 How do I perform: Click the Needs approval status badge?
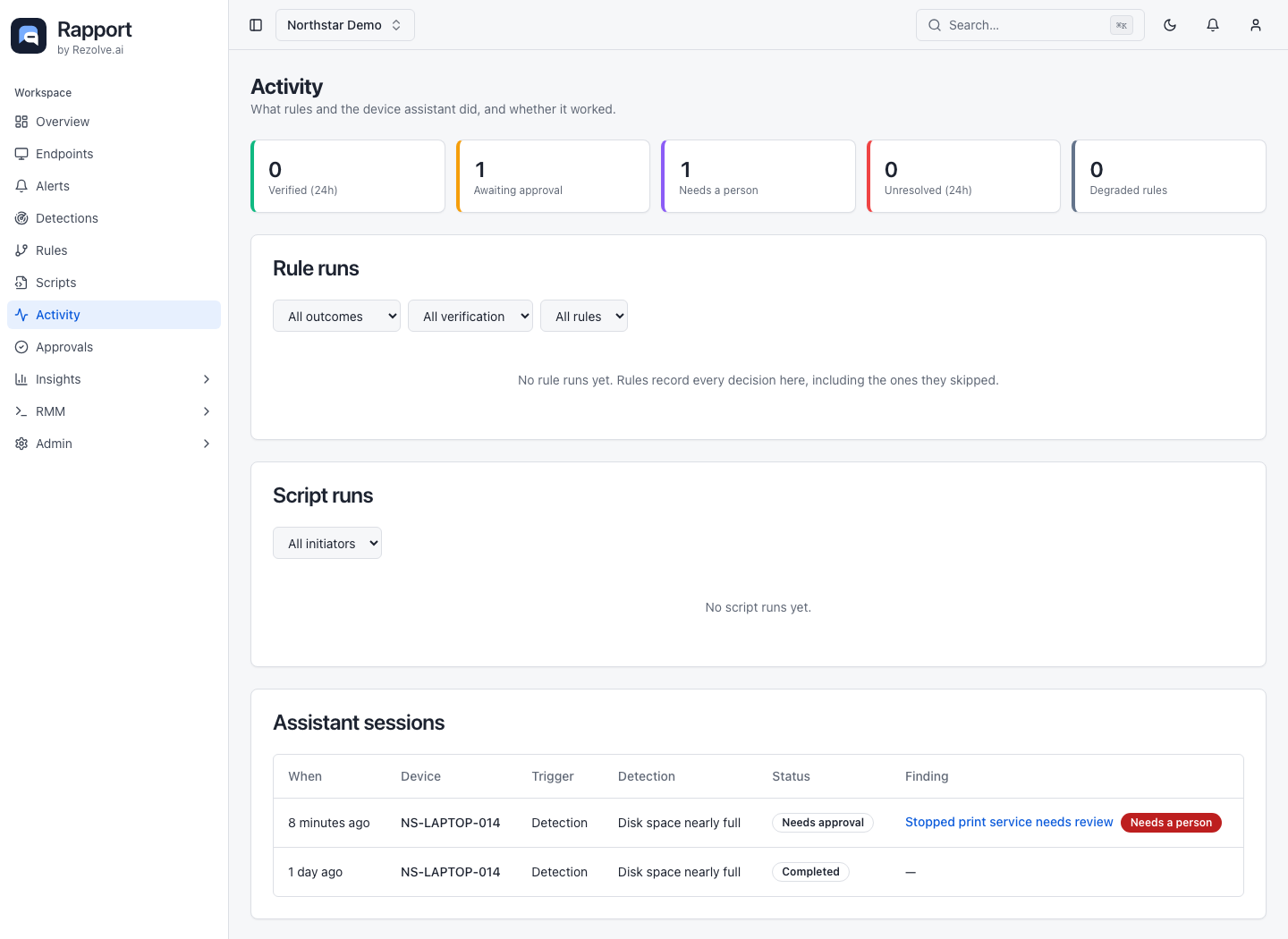[x=823, y=823]
